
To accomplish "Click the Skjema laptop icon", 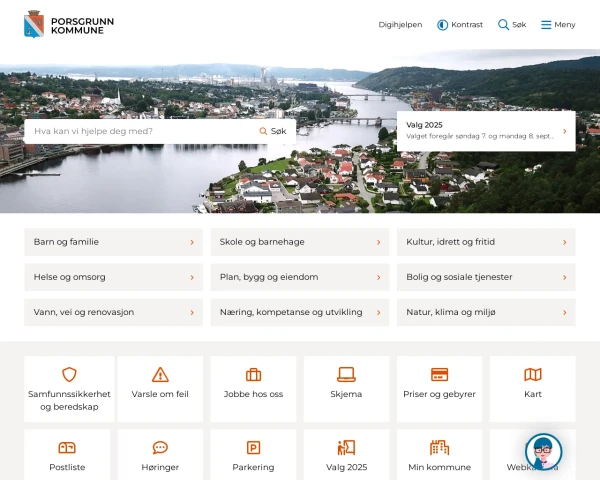I will pos(346,375).
